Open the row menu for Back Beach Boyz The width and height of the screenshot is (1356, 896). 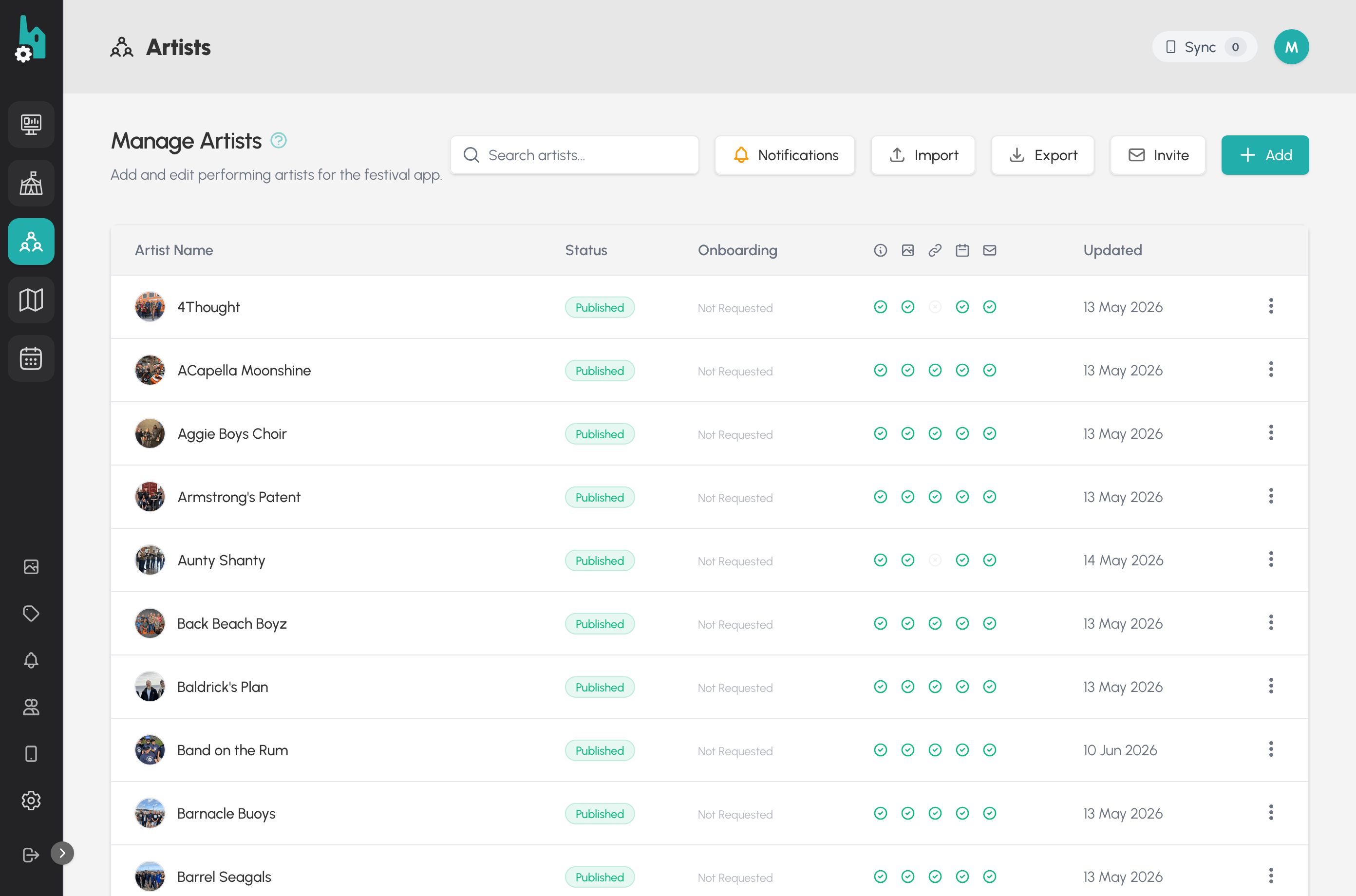(1271, 623)
